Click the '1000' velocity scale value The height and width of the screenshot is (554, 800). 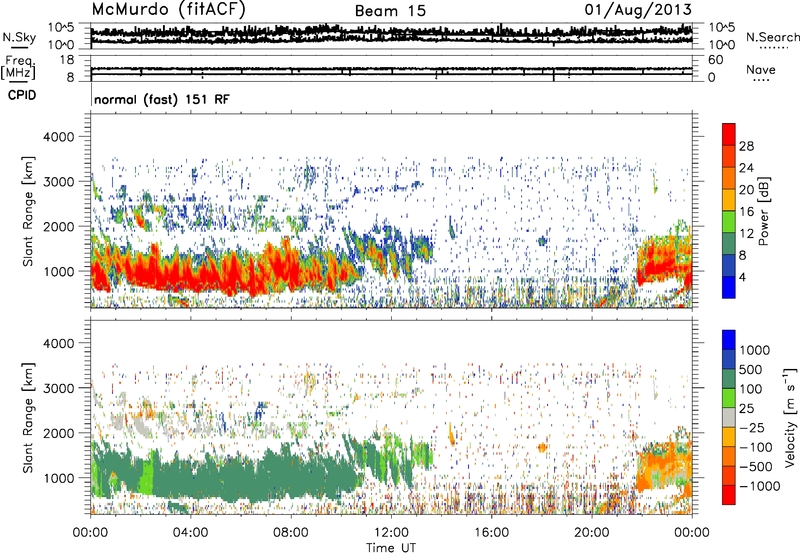tap(754, 350)
